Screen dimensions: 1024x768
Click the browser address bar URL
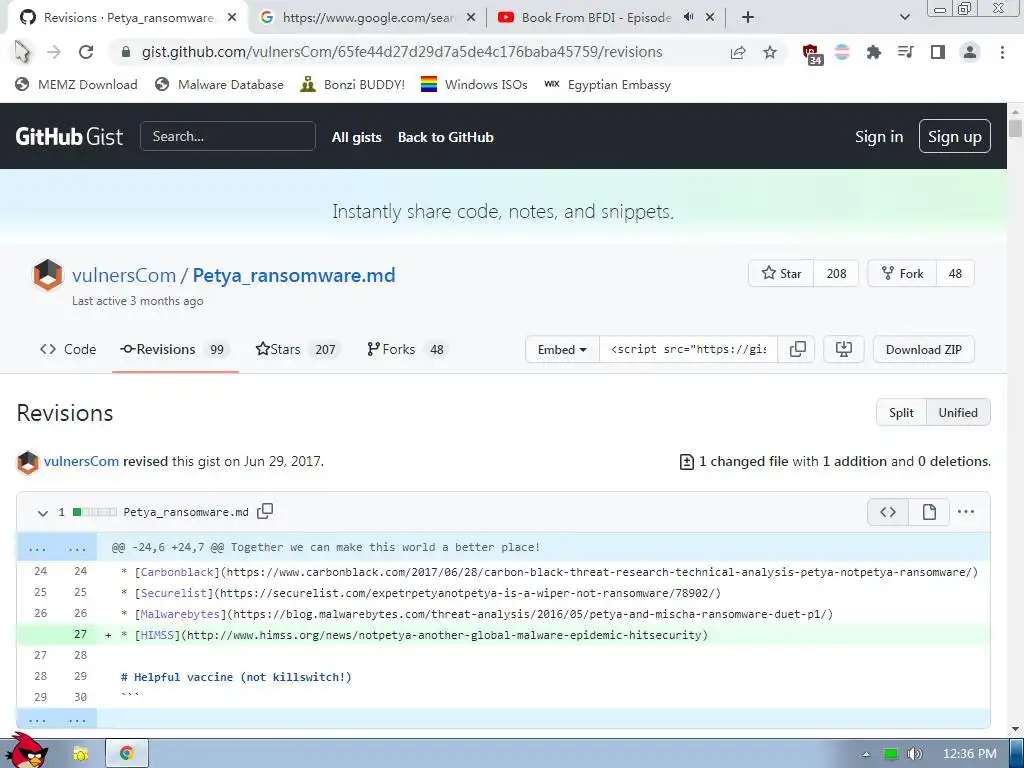point(402,52)
